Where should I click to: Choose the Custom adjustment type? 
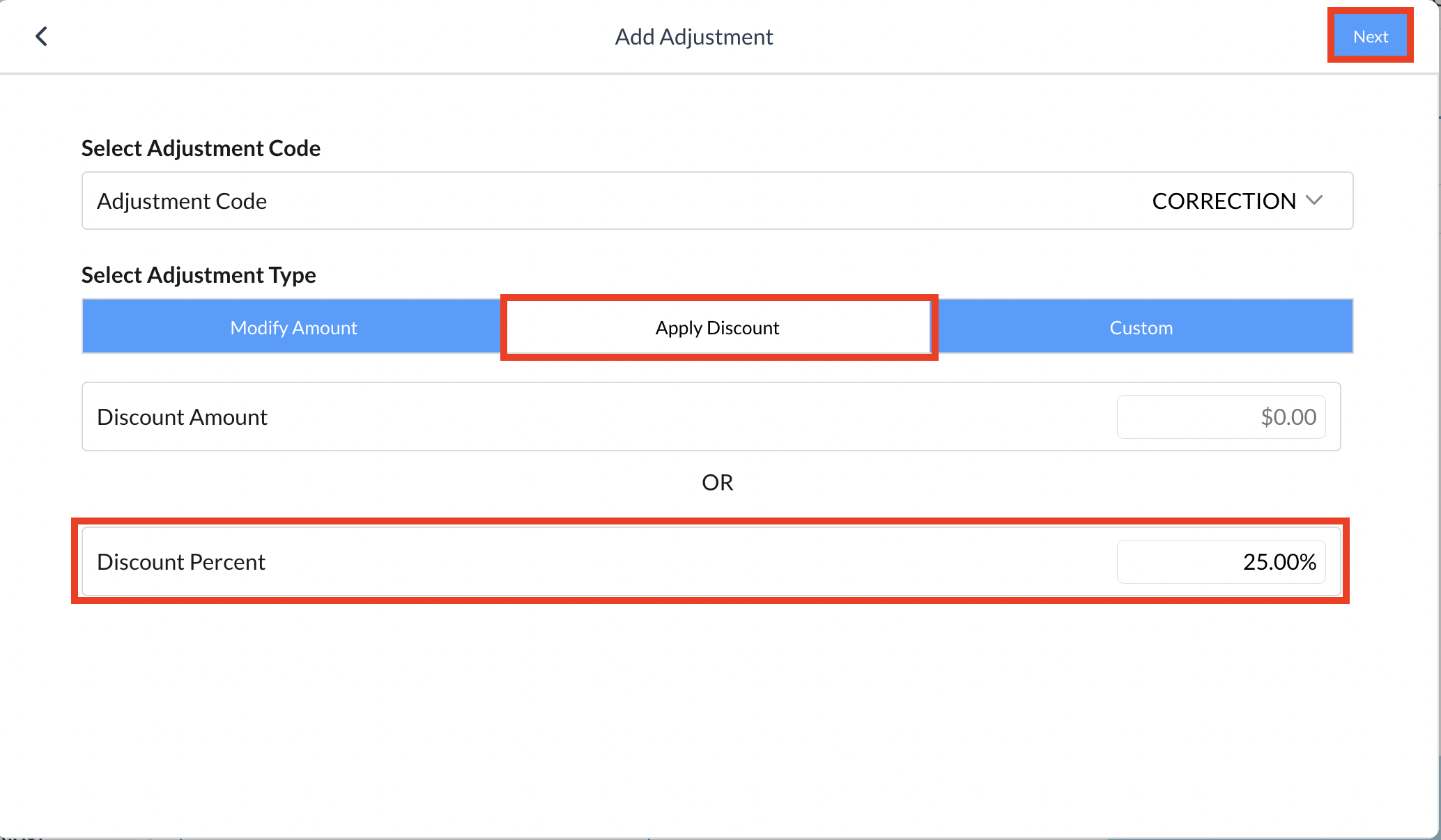1141,327
